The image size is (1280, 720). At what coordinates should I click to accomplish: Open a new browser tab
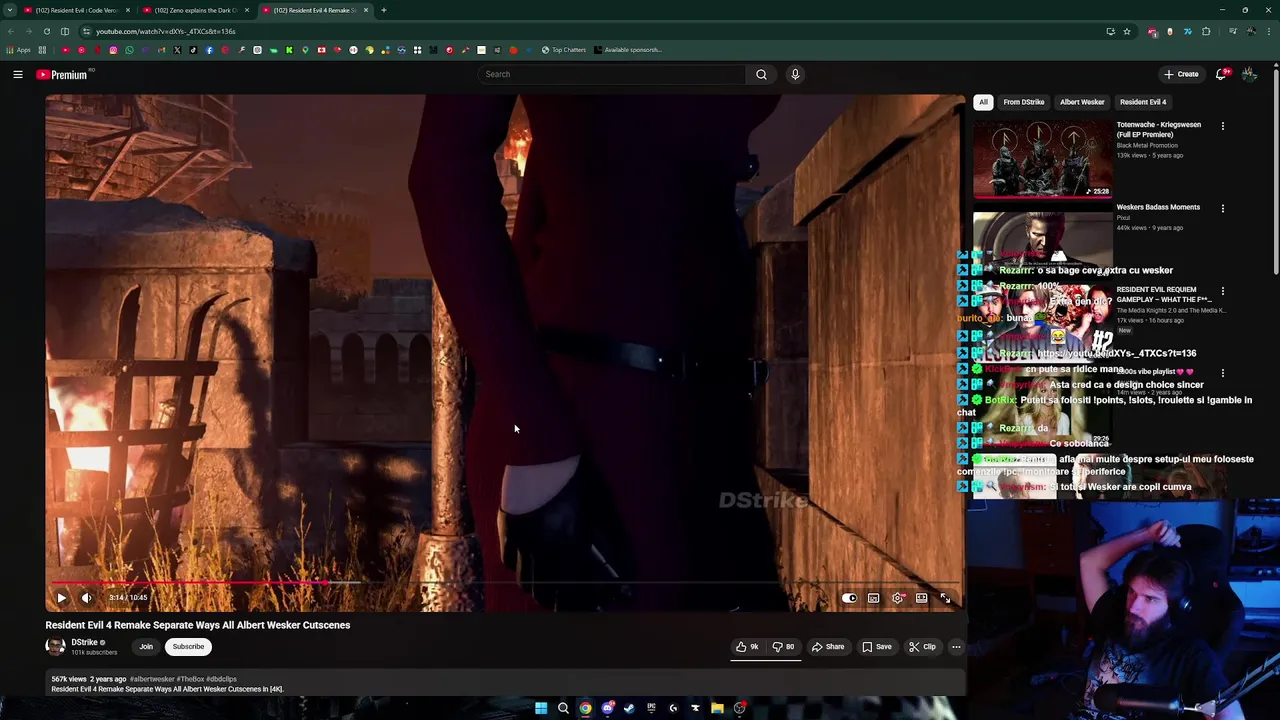383,10
